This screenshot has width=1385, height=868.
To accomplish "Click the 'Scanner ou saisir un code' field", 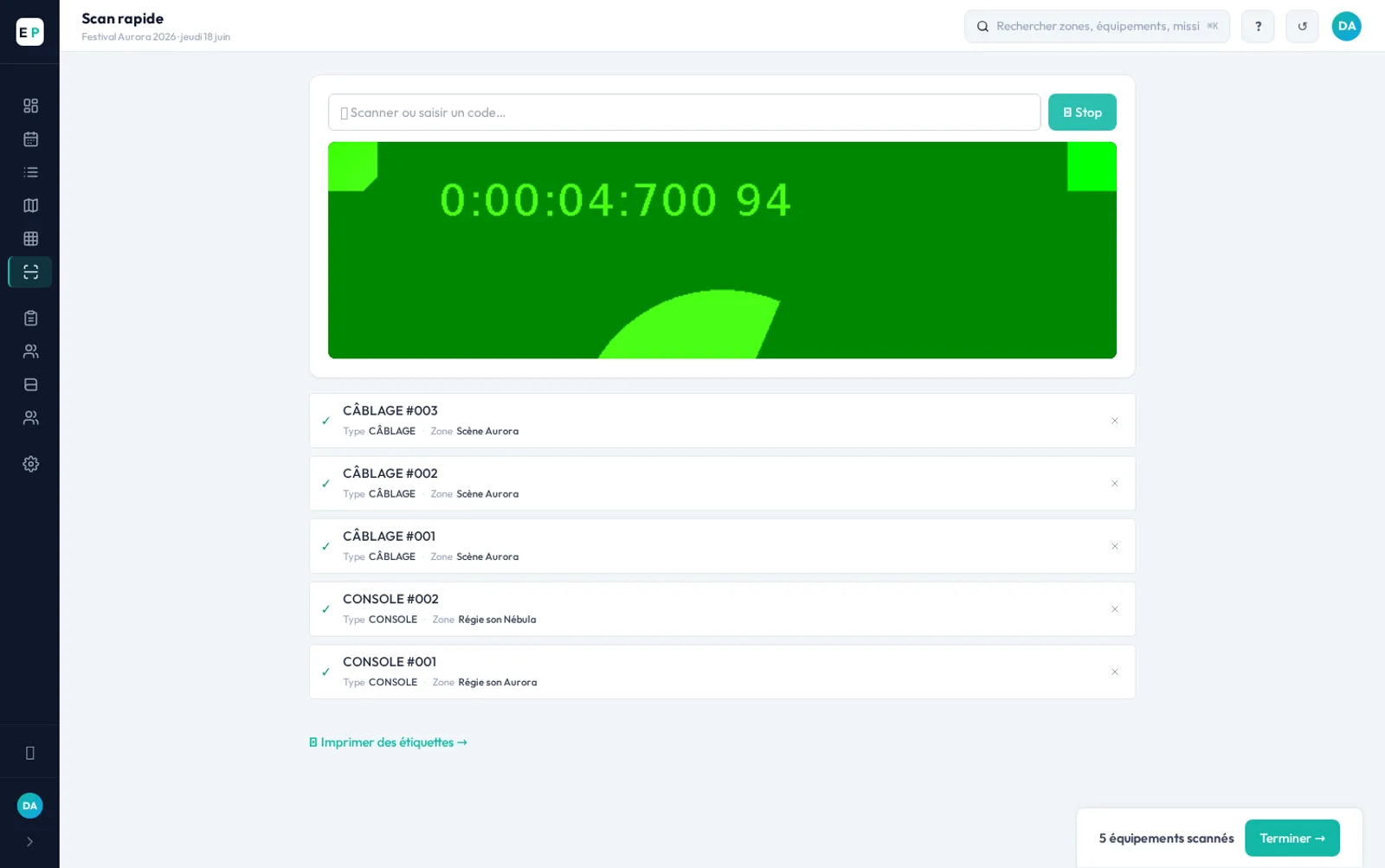I will click(x=684, y=113).
